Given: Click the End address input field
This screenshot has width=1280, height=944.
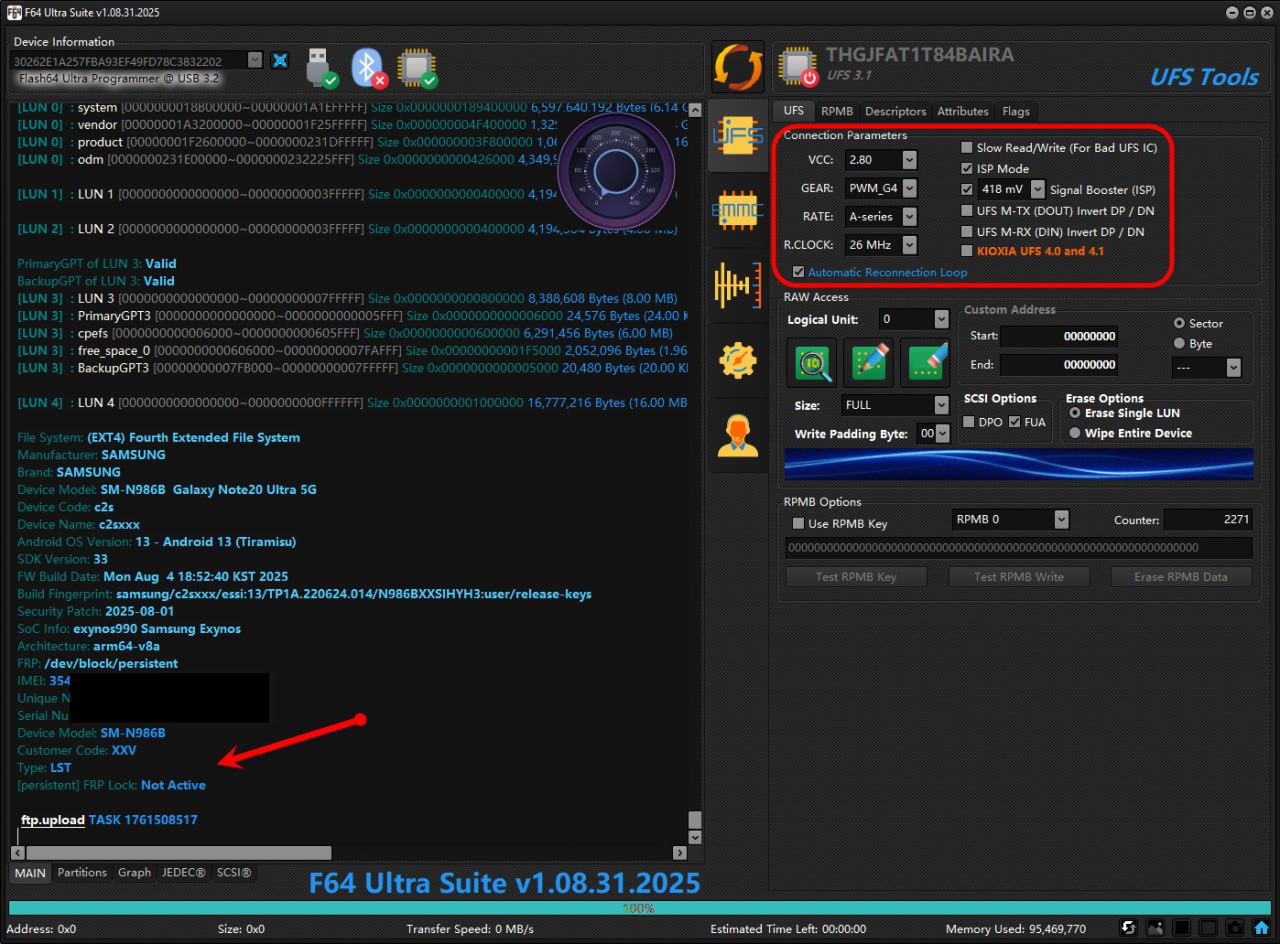Looking at the screenshot, I should click(x=1059, y=365).
